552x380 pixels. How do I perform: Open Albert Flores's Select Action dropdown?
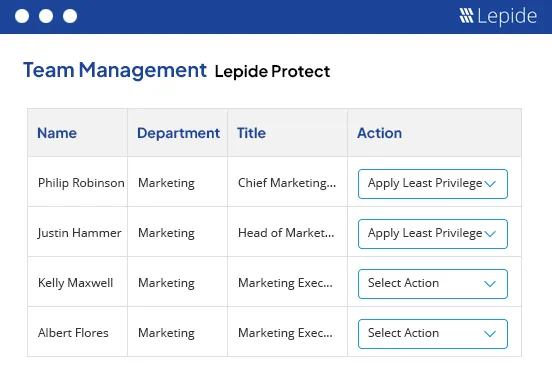[433, 334]
